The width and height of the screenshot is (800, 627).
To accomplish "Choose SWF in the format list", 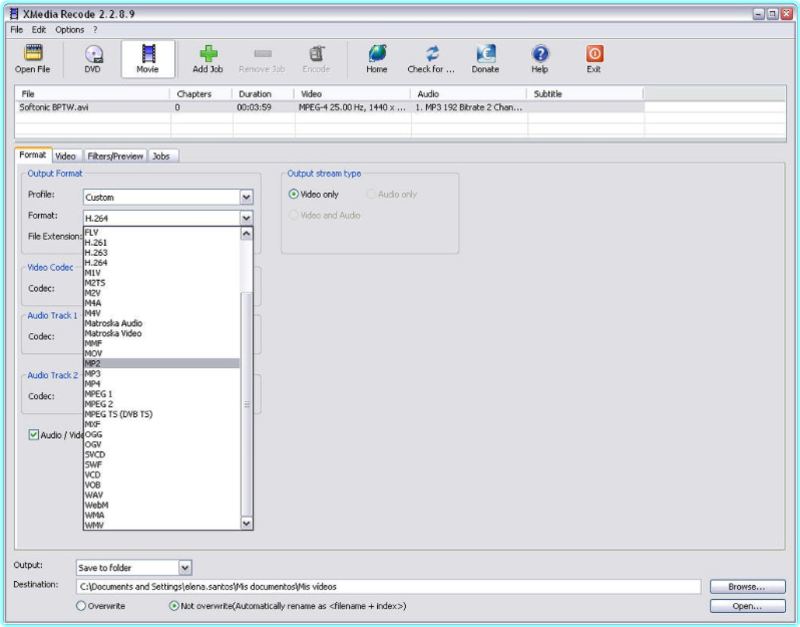I will point(161,465).
